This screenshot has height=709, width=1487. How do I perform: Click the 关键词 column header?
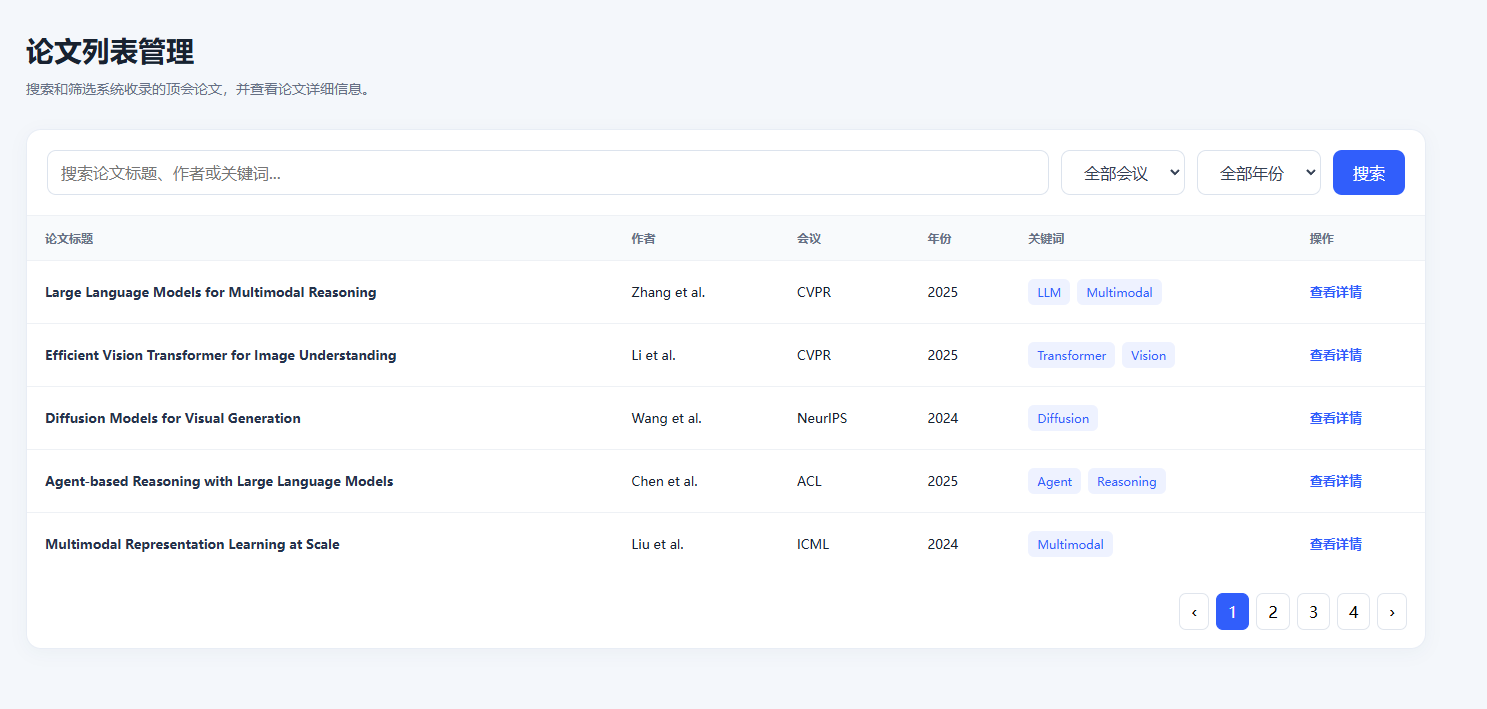pyautogui.click(x=1046, y=238)
